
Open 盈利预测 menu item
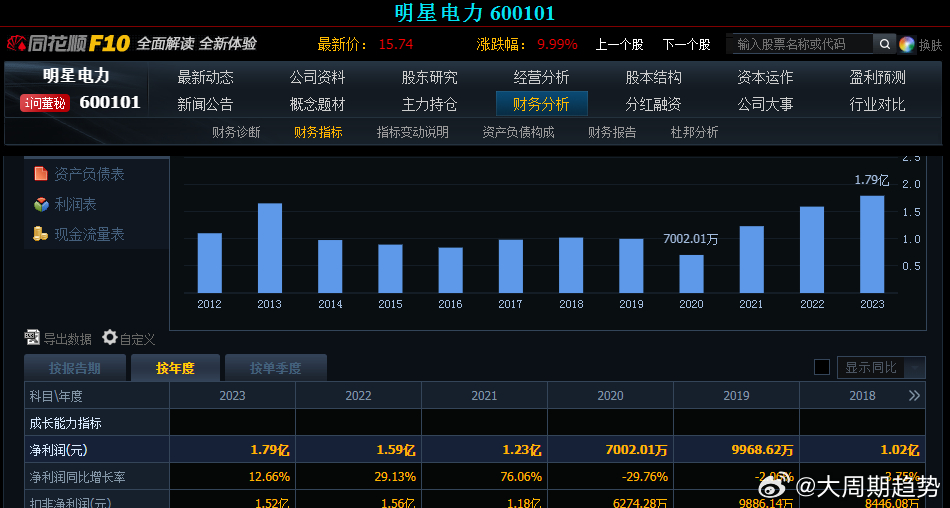tap(877, 78)
